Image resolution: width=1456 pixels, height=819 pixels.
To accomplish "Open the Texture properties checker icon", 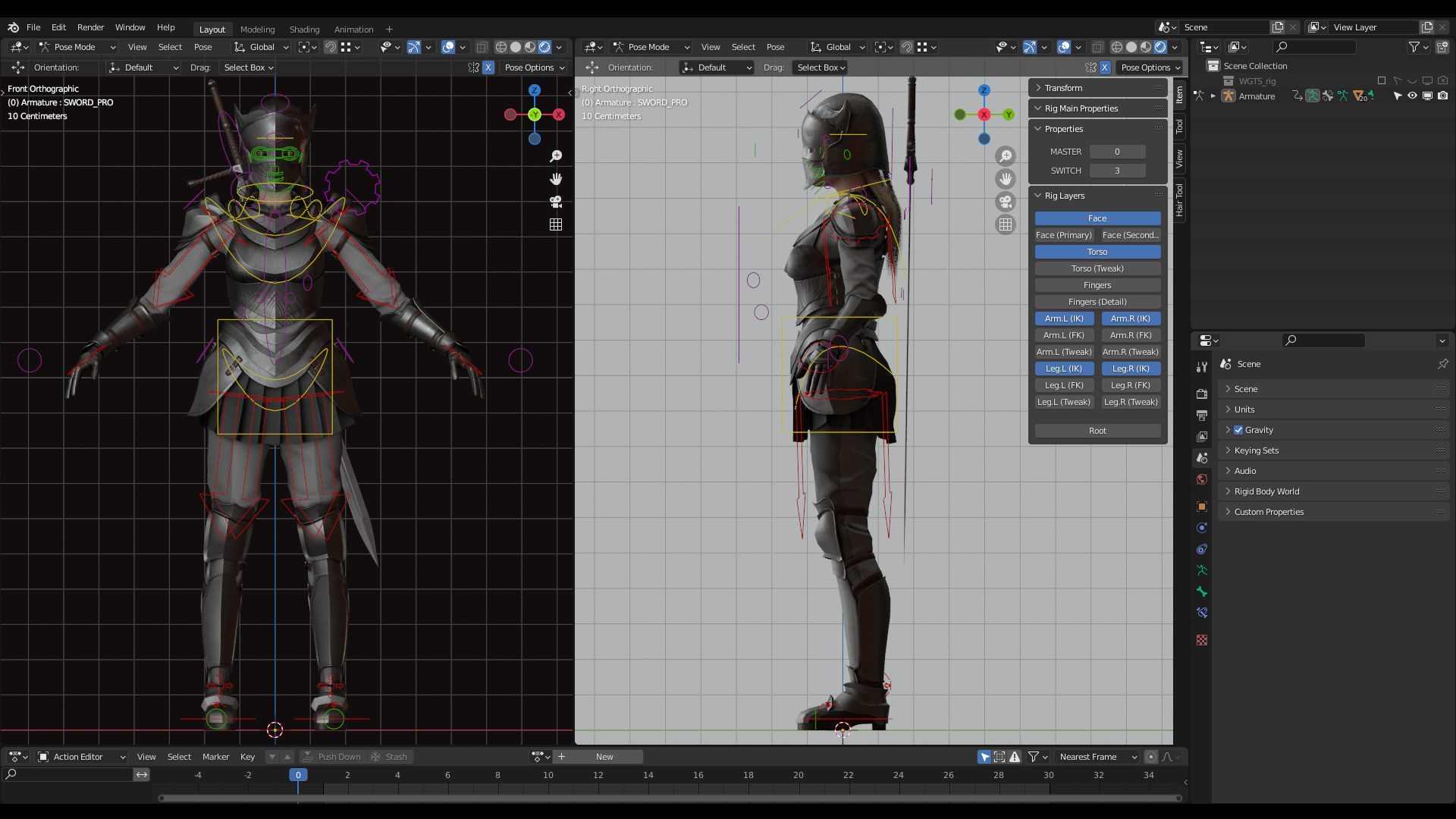I will tap(1202, 640).
